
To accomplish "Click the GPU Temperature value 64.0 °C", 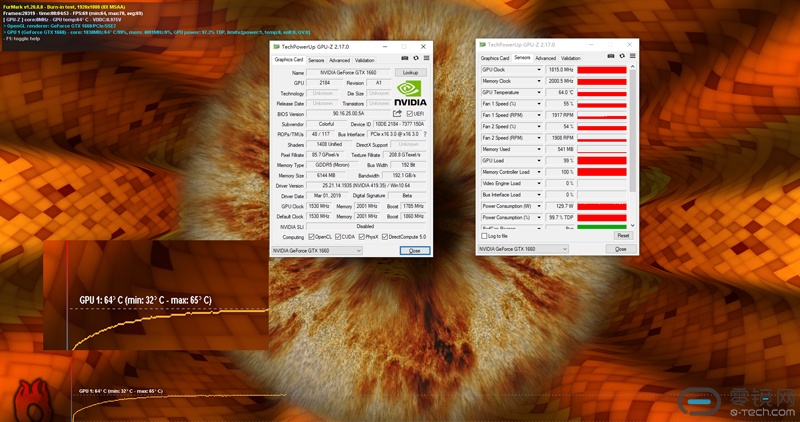I will (560, 92).
